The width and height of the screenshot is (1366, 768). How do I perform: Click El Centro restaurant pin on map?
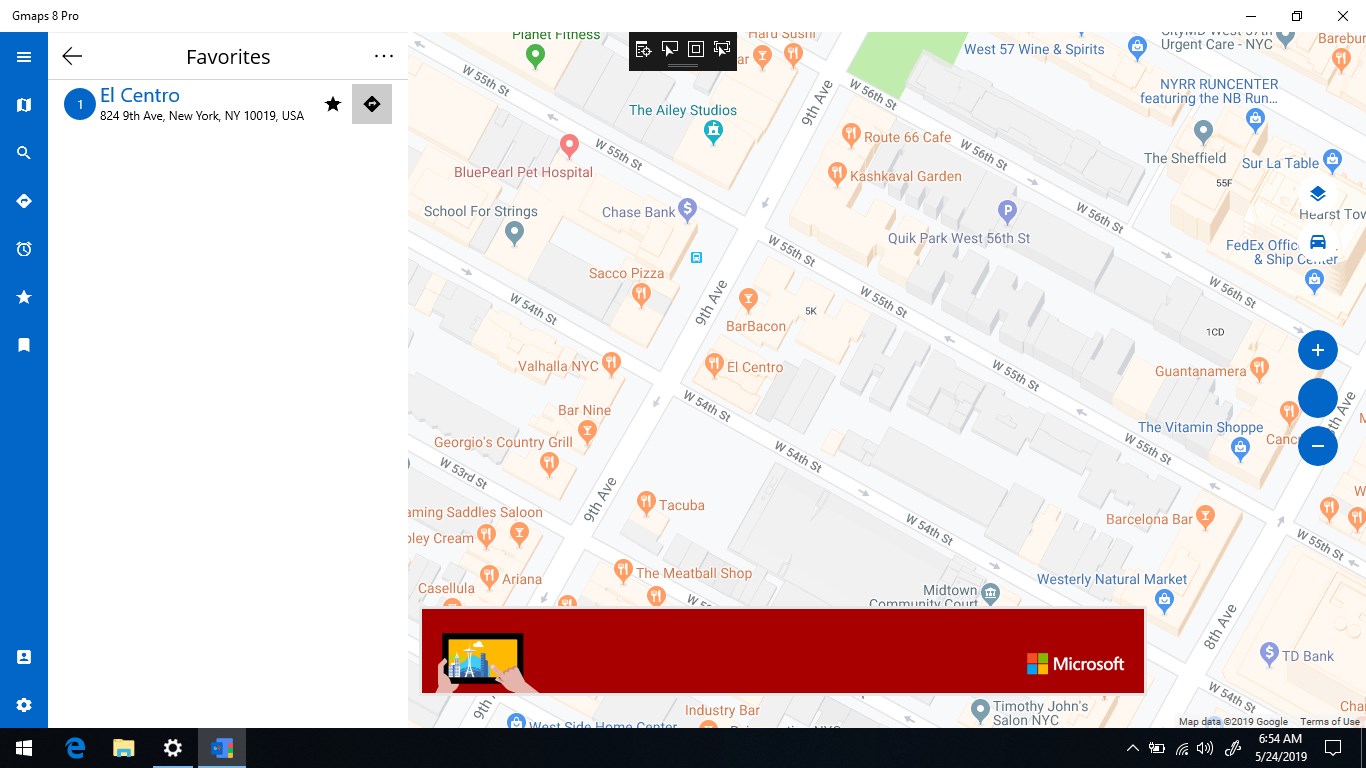[713, 365]
